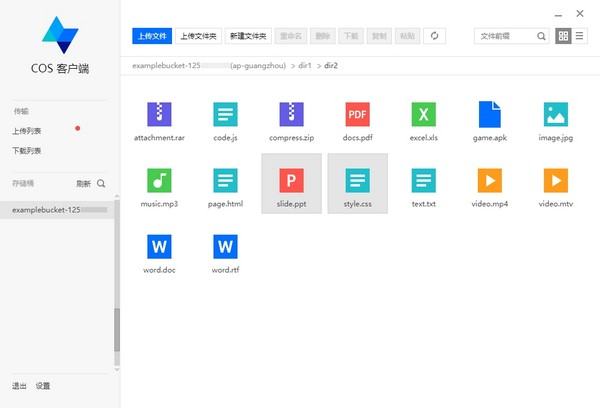The height and width of the screenshot is (408, 600).
Task: Click the search magnifier in file prefix box
Action: click(x=541, y=36)
